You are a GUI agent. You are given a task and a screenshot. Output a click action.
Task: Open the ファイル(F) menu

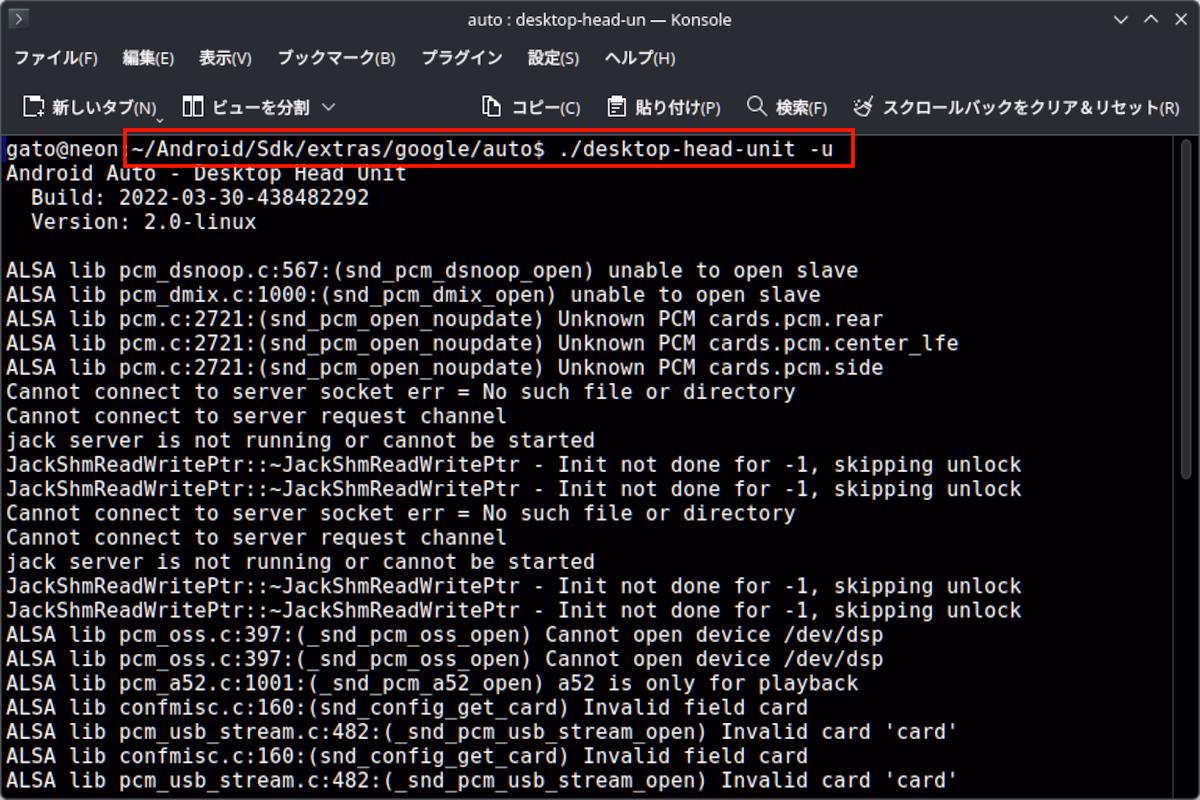click(56, 58)
